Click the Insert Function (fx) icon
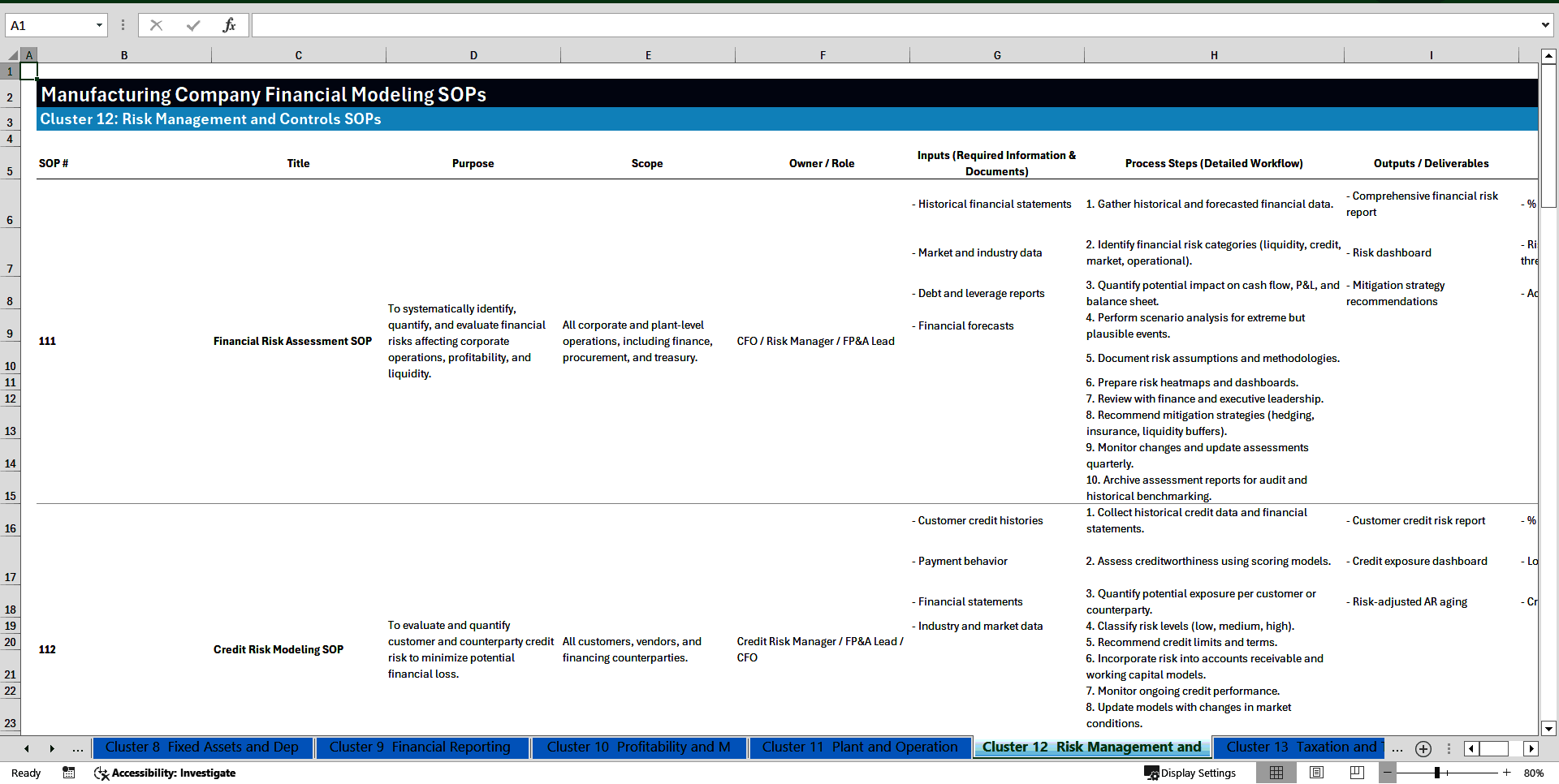Screen dimensions: 1559x784 point(230,25)
